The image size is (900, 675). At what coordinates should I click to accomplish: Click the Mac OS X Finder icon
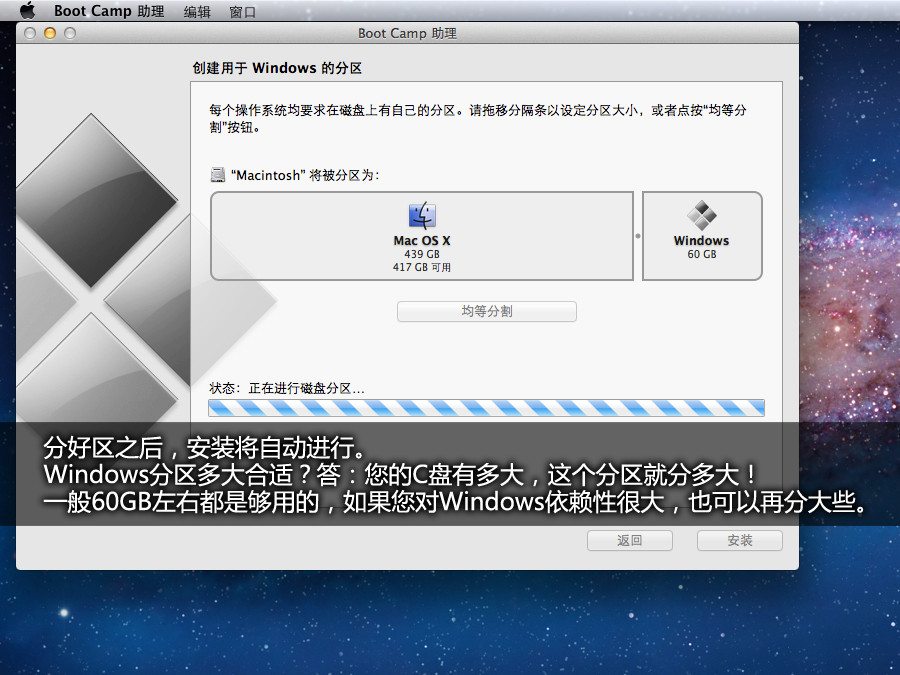(422, 215)
